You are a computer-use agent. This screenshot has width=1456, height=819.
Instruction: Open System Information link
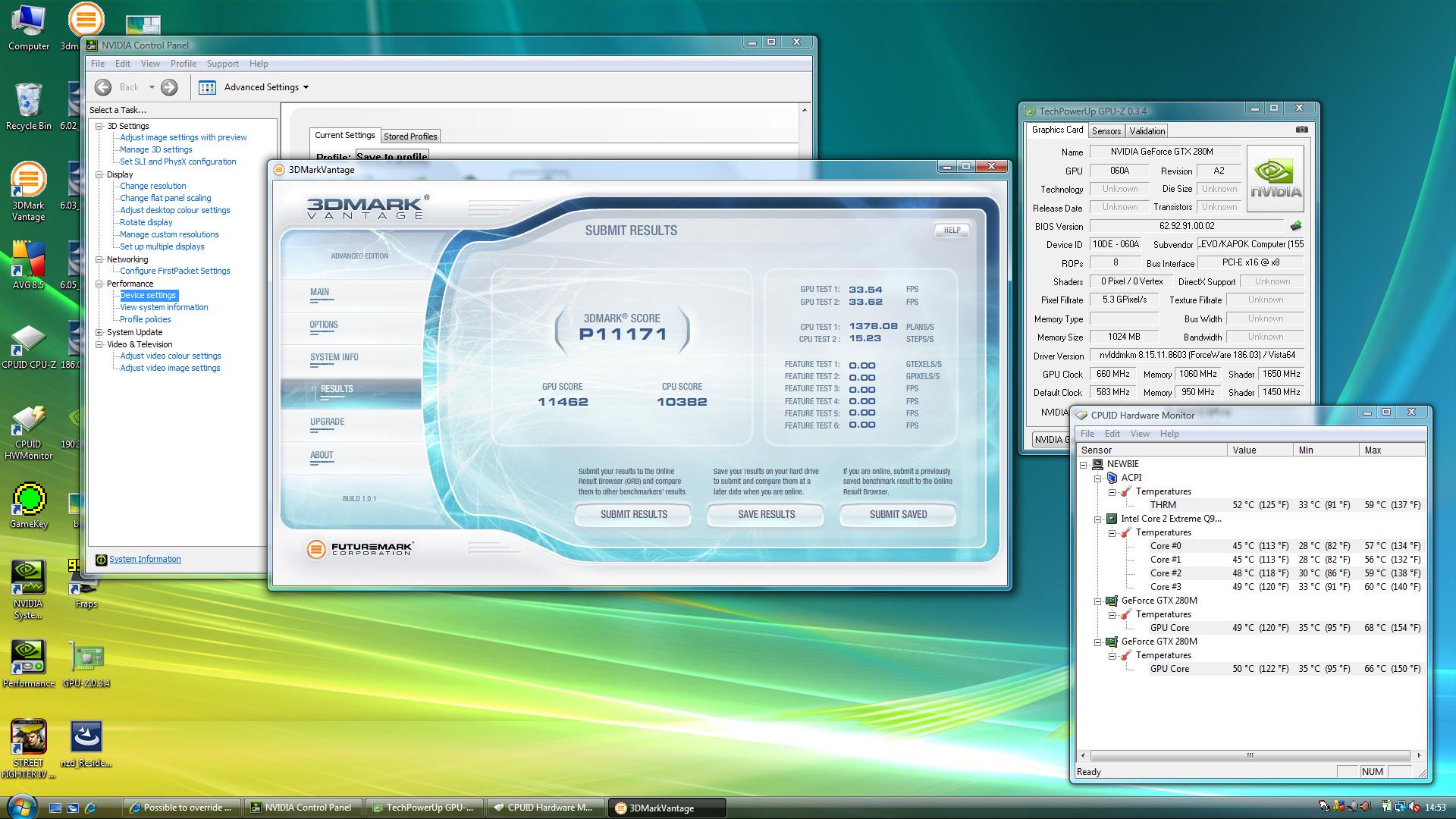[x=145, y=559]
